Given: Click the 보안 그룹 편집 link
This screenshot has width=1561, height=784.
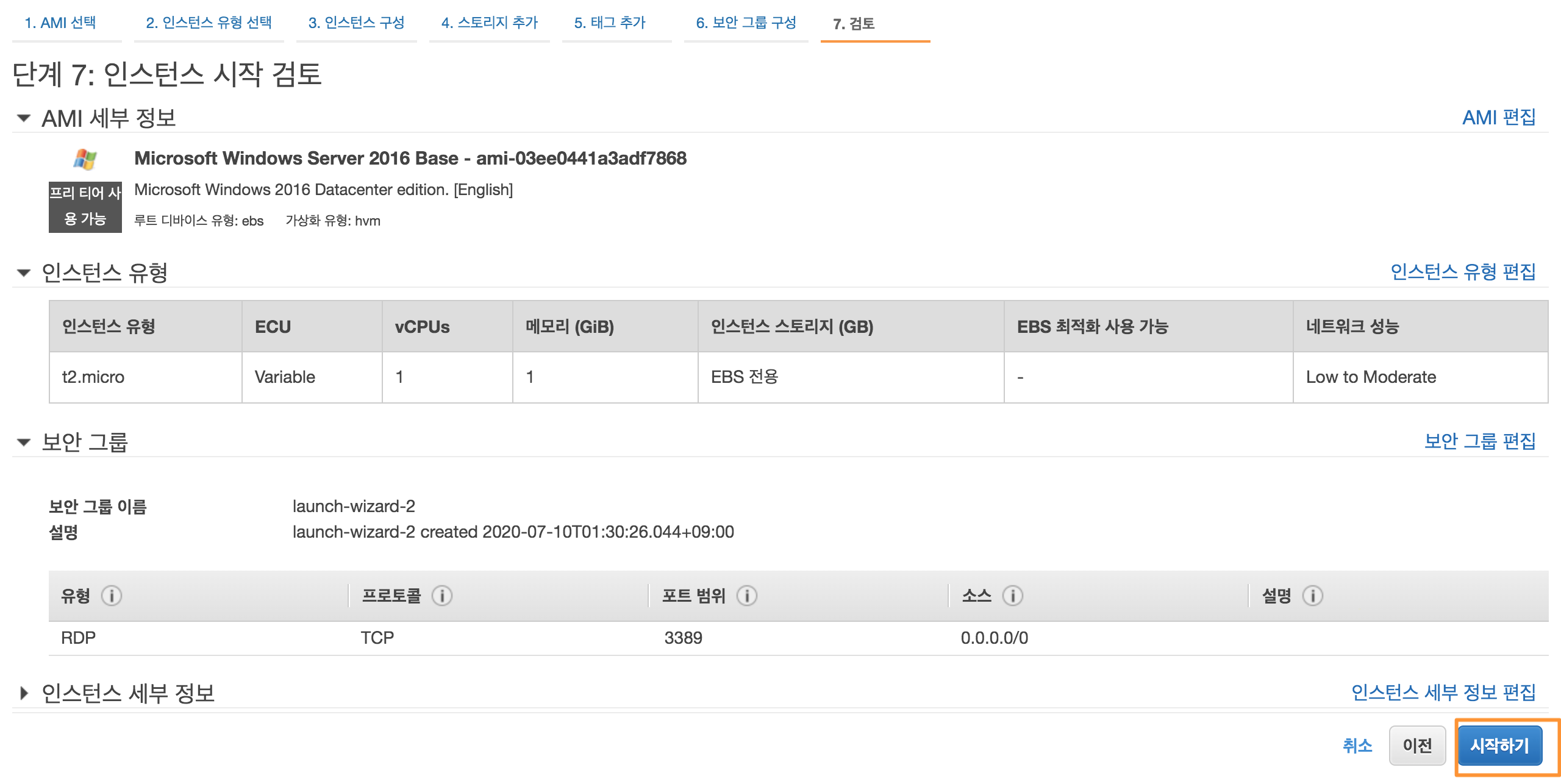Looking at the screenshot, I should click(x=1480, y=441).
